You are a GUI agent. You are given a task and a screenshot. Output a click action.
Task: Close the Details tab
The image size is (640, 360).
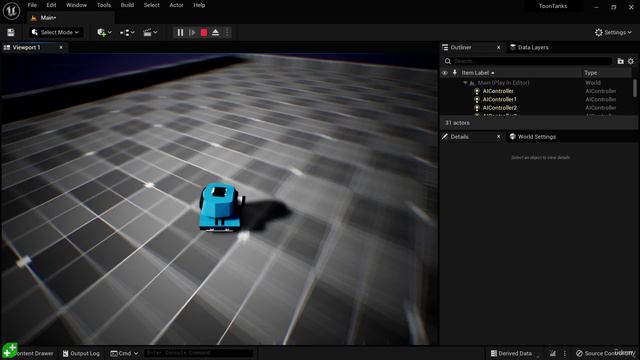click(x=498, y=137)
